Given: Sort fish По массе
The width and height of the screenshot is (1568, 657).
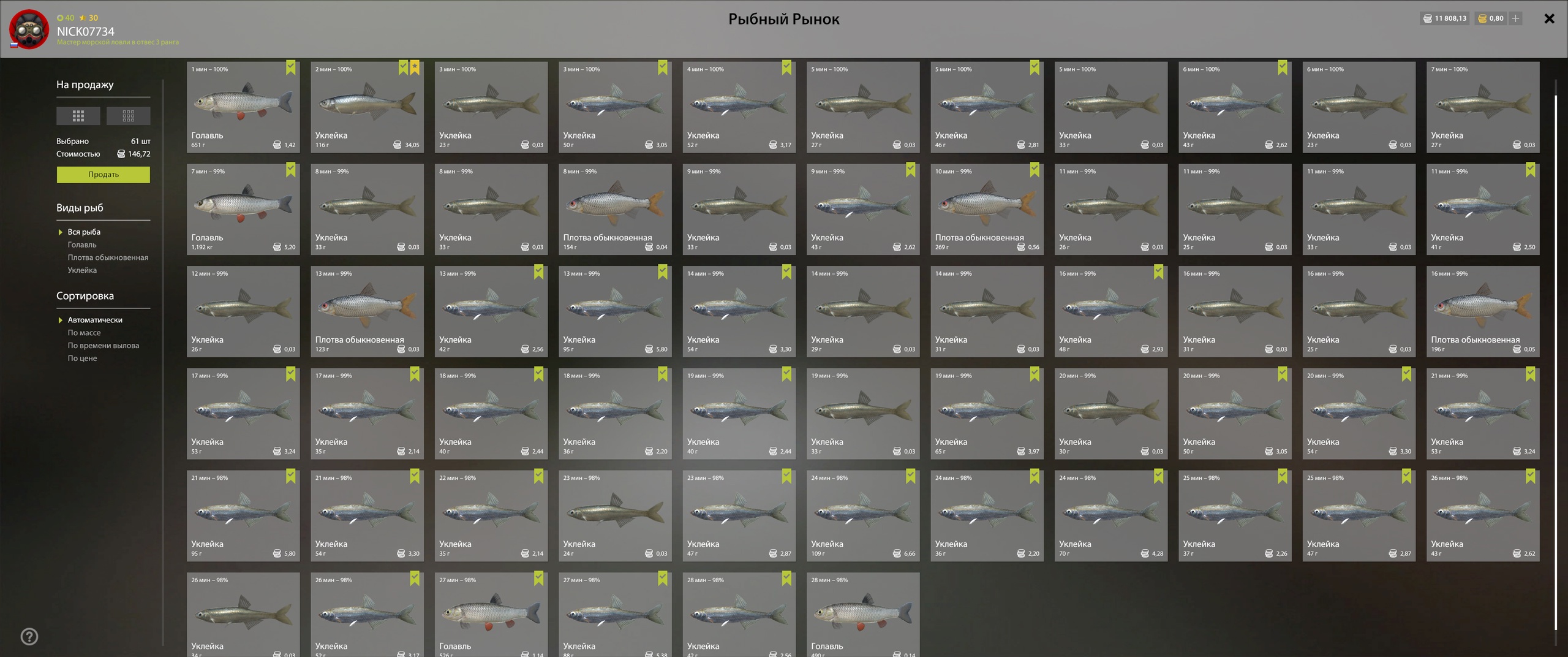Looking at the screenshot, I should 84,333.
